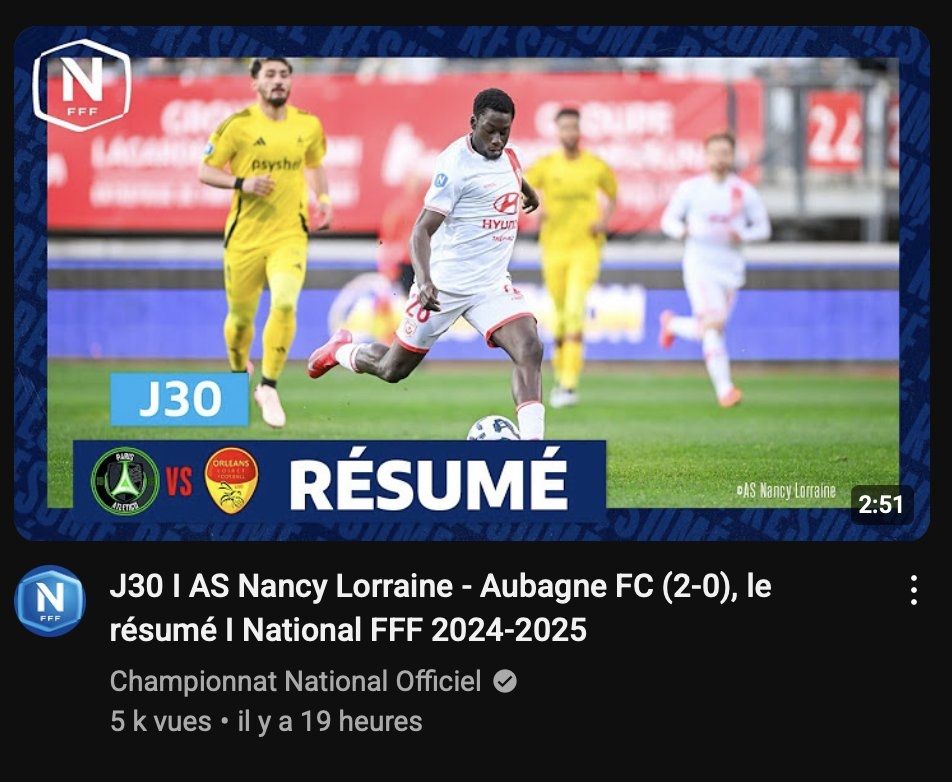The height and width of the screenshot is (782, 952).
Task: Click the J30 matchday badge
Action: coord(180,399)
